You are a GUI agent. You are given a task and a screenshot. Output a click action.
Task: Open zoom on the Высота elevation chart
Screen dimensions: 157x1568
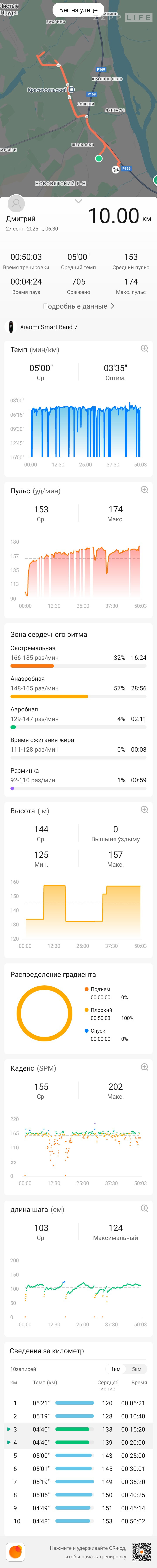144,810
